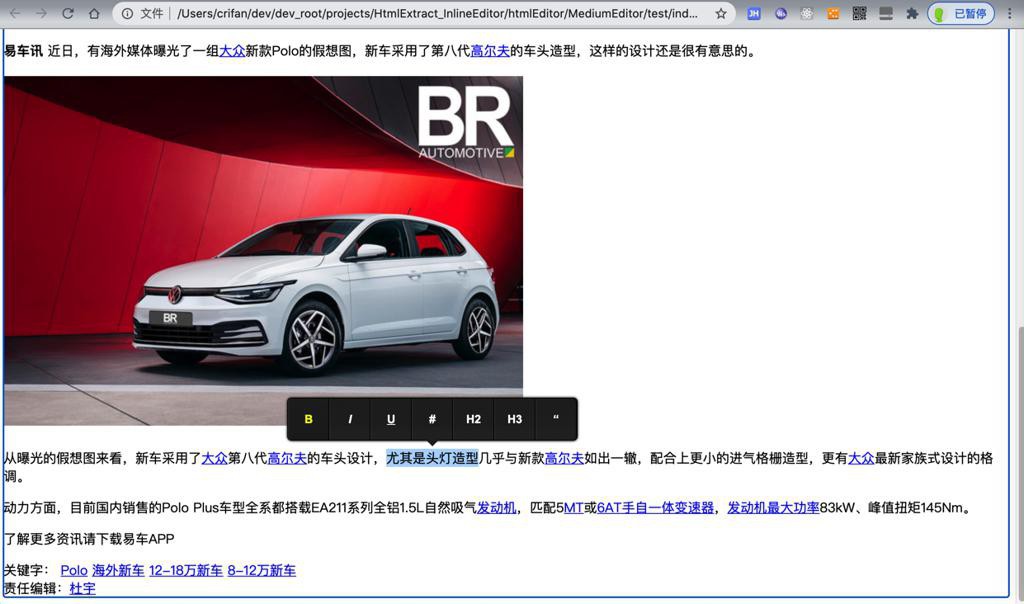Open the 6AT手自一体变速器 link
This screenshot has height=604, width=1024.
tap(655, 507)
